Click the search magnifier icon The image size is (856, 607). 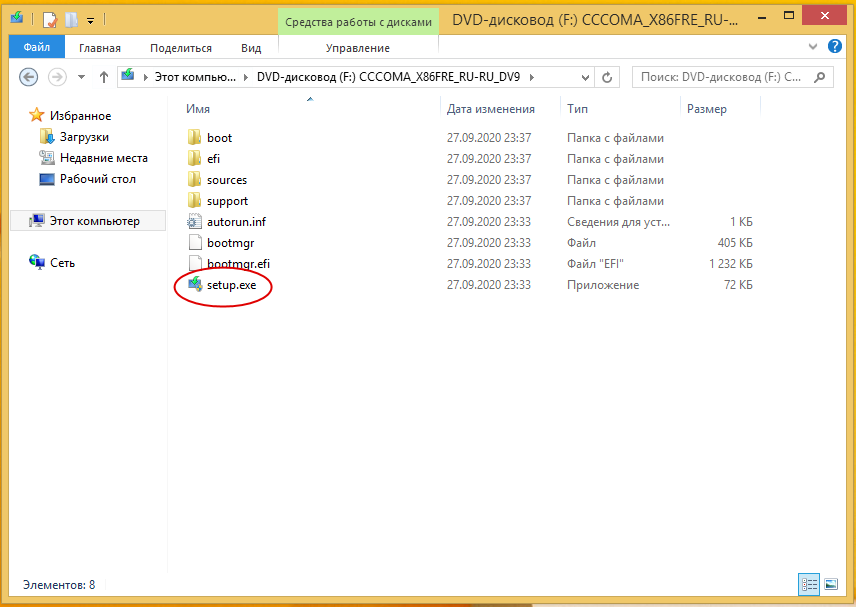[819, 77]
